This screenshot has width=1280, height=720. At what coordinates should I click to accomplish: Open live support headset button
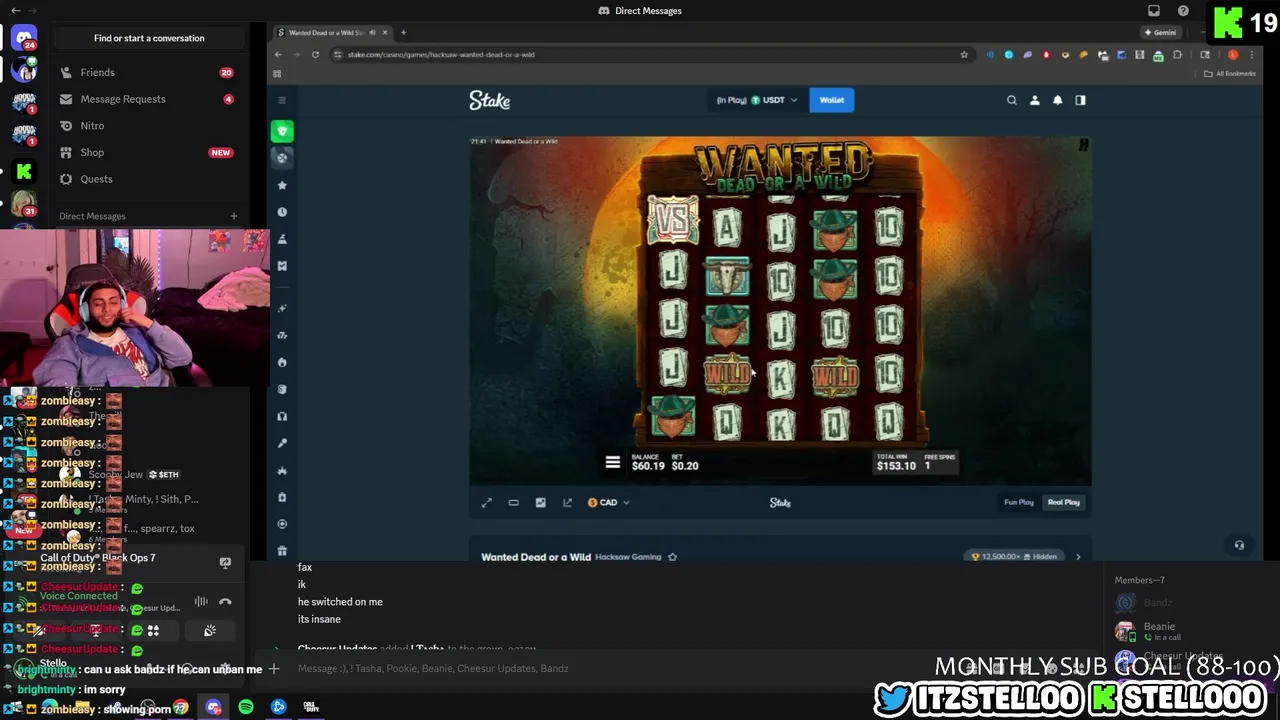pyautogui.click(x=1239, y=545)
